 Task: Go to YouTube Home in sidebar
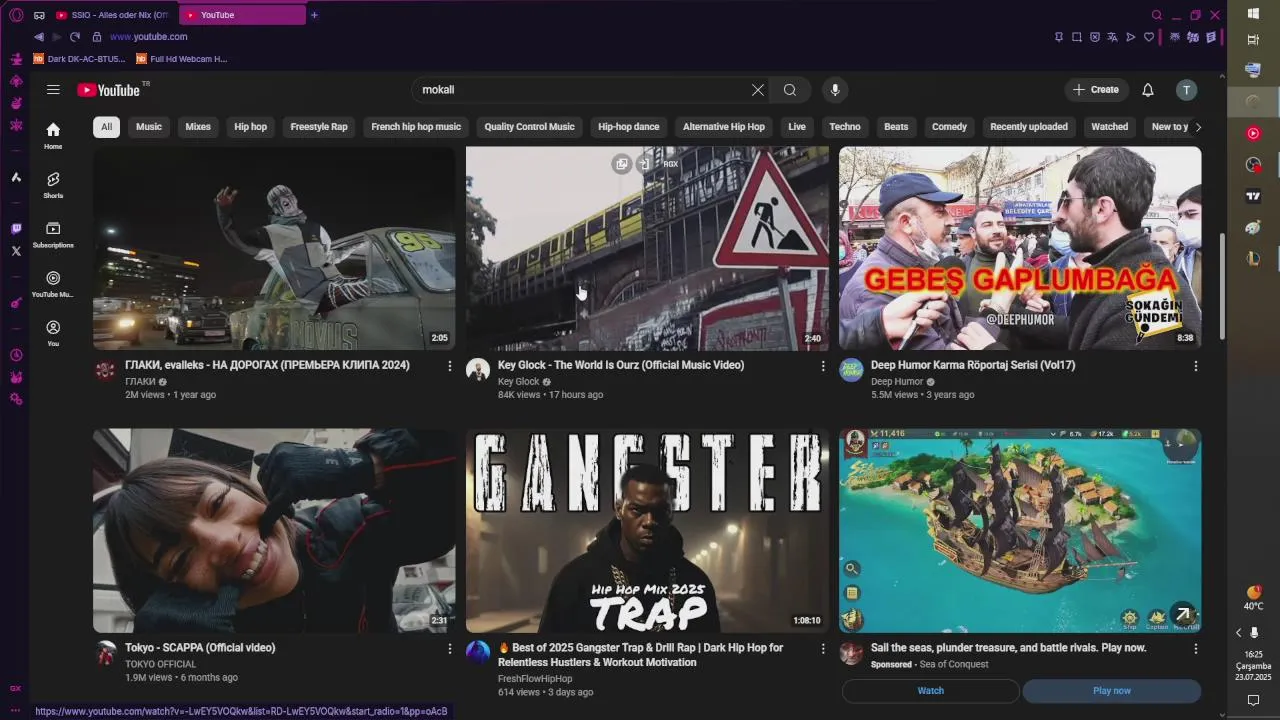(53, 135)
